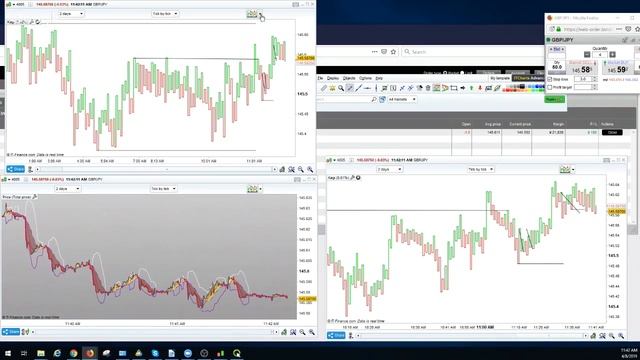Click Close button on the open position row
The image size is (640, 360).
[612, 132]
